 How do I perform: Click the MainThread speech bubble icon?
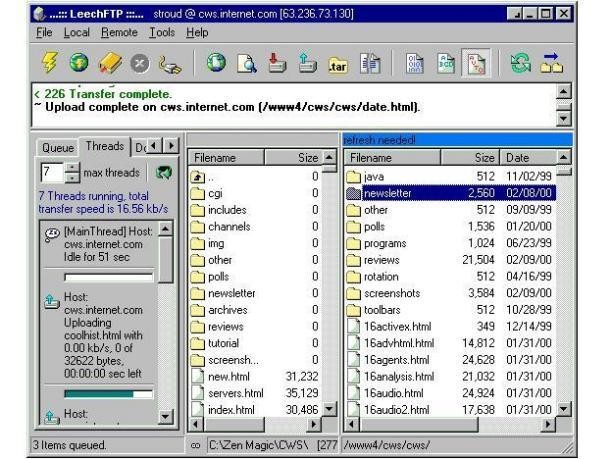(52, 234)
